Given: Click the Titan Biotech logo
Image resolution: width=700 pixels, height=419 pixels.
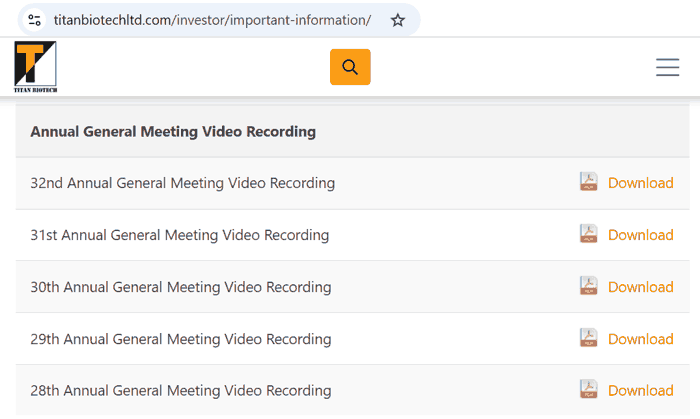Looking at the screenshot, I should click(x=35, y=66).
